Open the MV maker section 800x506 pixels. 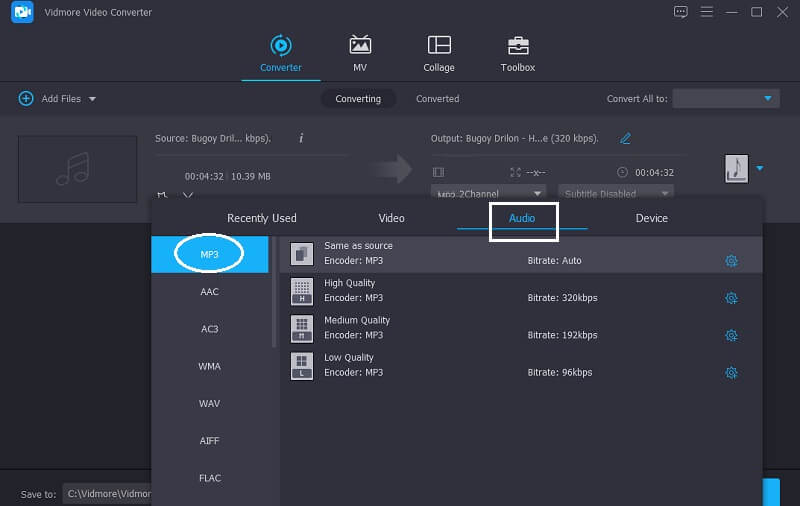pos(360,54)
